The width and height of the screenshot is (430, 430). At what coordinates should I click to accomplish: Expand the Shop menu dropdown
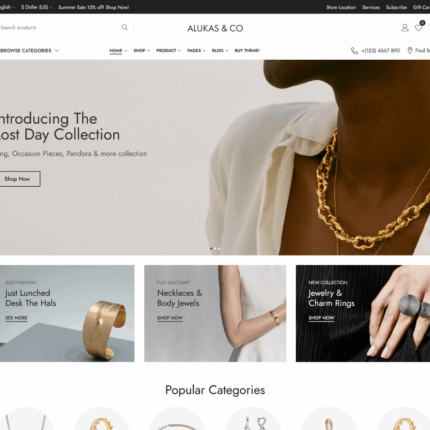pos(142,51)
